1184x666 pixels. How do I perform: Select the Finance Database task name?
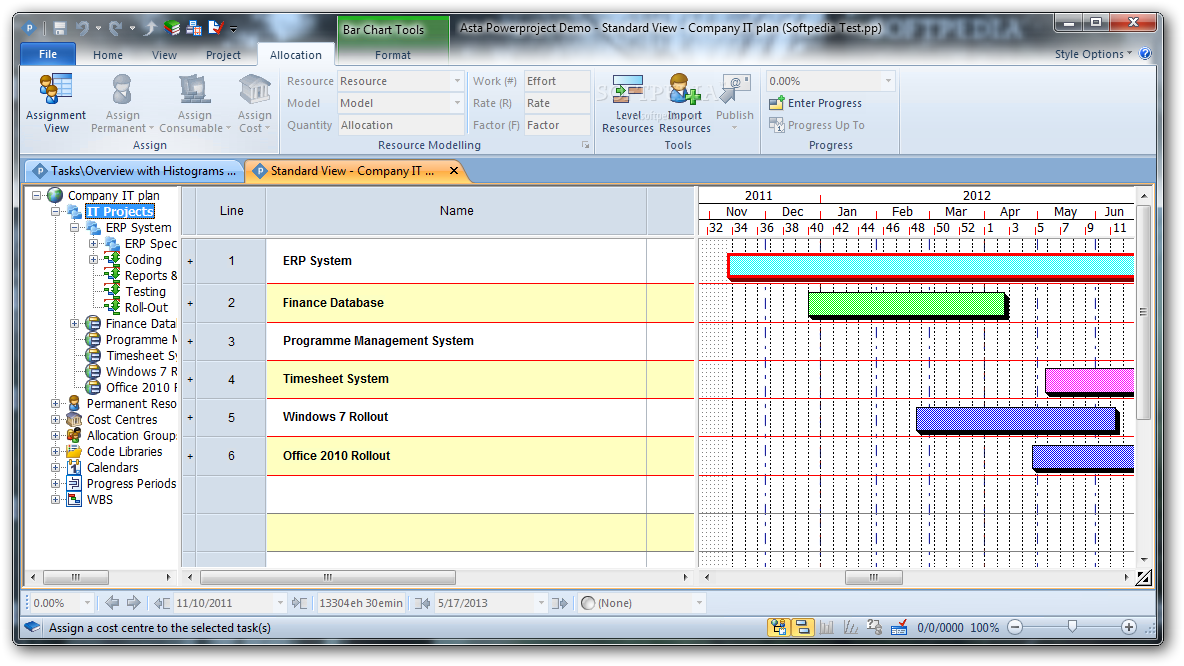point(333,303)
